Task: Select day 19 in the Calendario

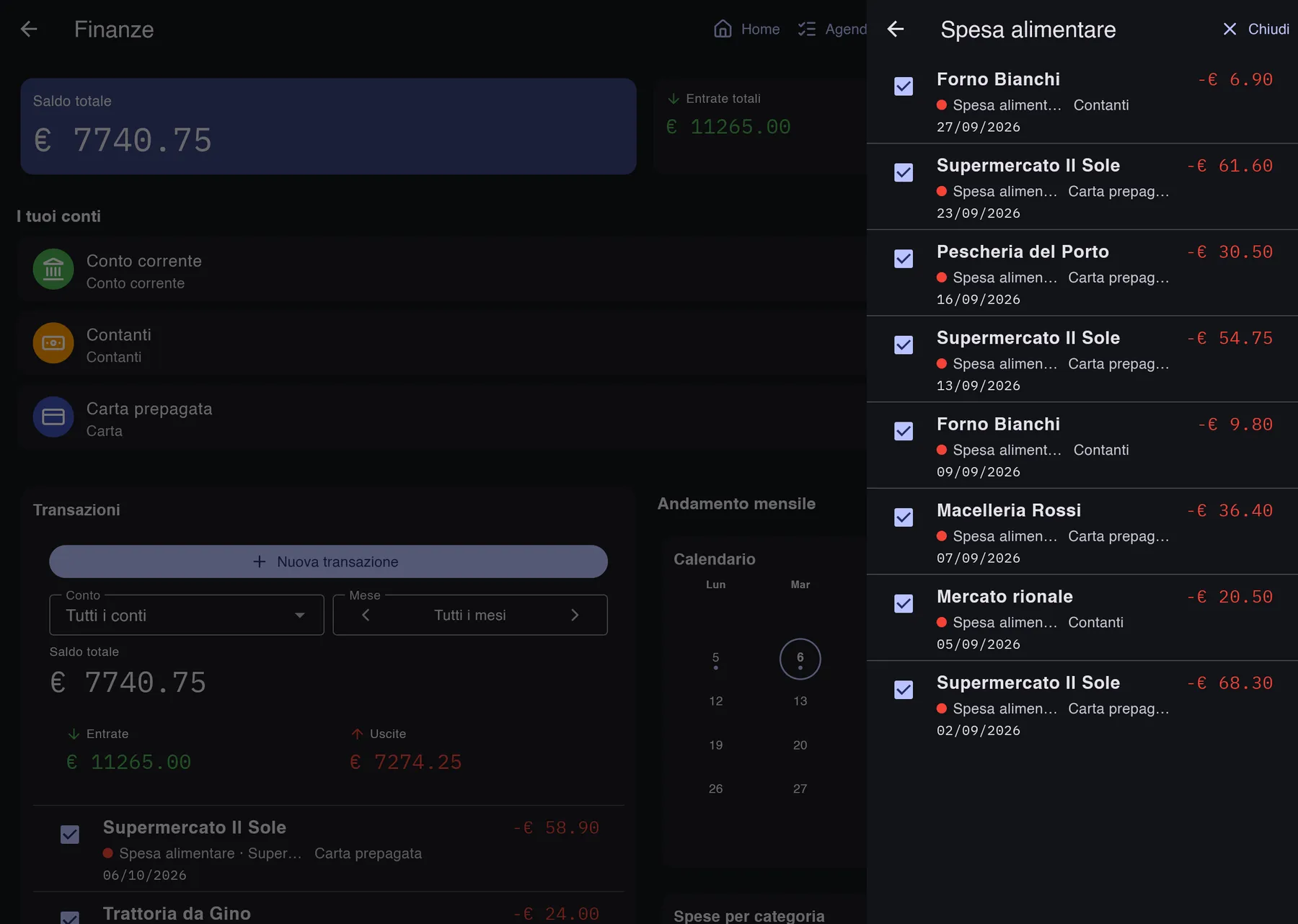Action: (715, 745)
